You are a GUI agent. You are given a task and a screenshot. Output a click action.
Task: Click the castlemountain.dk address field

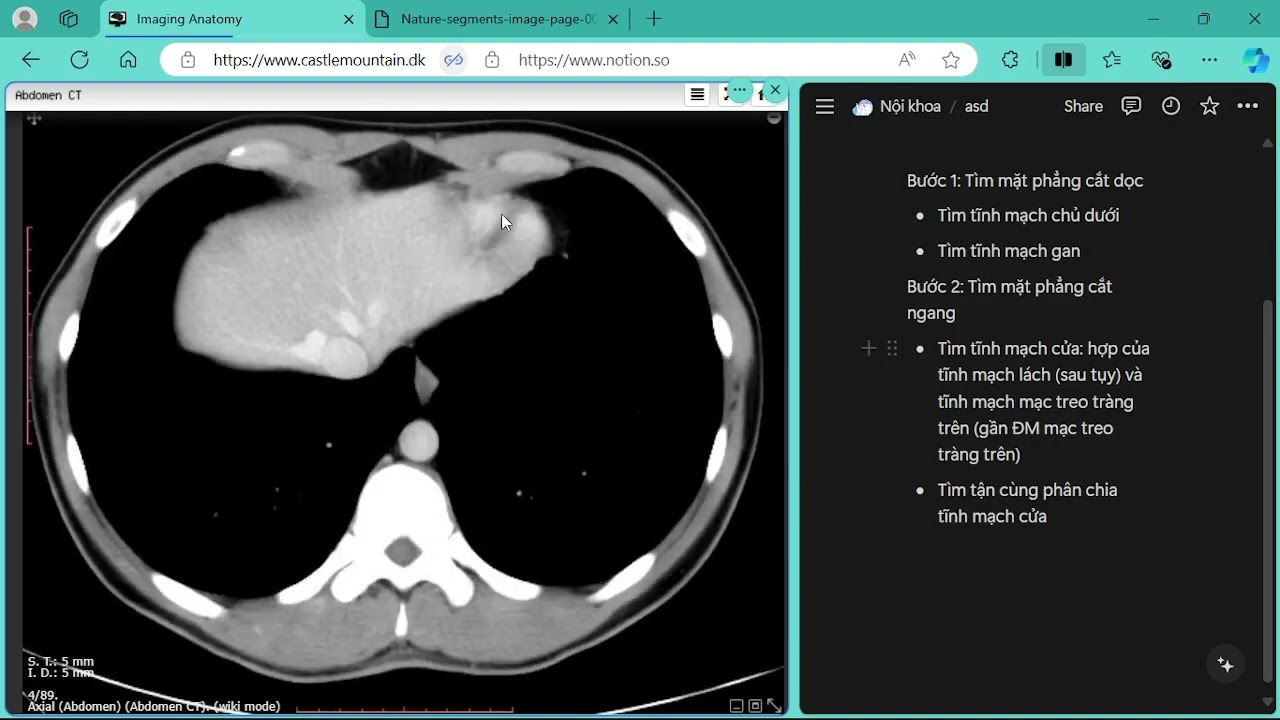pos(319,60)
